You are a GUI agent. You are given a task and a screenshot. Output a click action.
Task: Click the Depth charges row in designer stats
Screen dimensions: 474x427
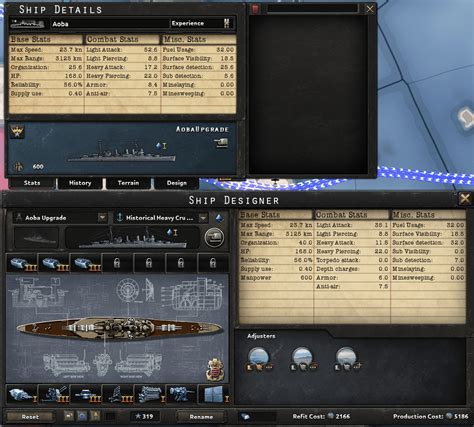point(352,269)
